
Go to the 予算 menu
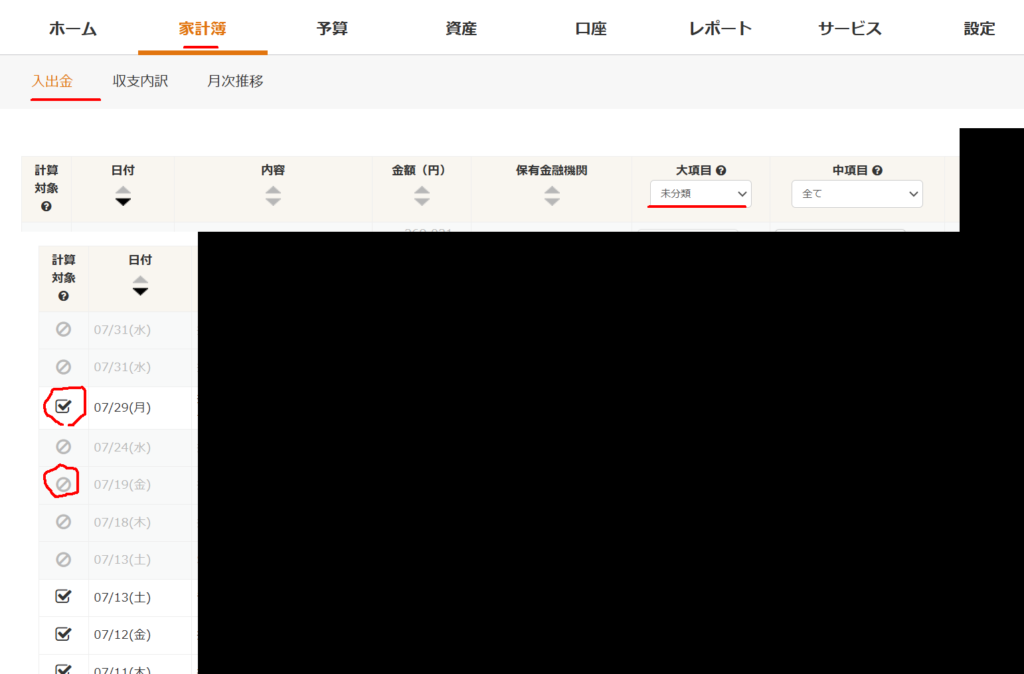332,28
